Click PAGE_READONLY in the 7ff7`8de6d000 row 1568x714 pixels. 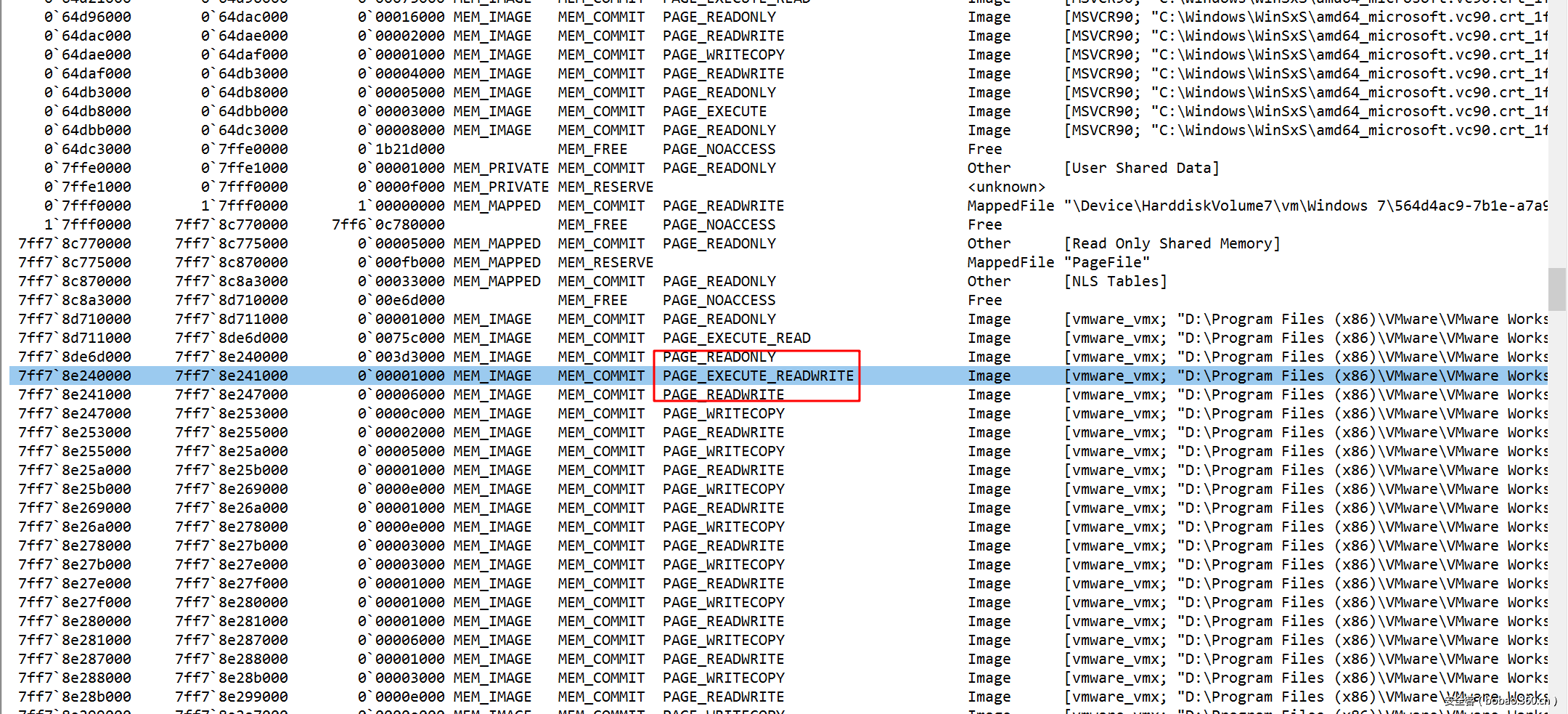[x=719, y=357]
